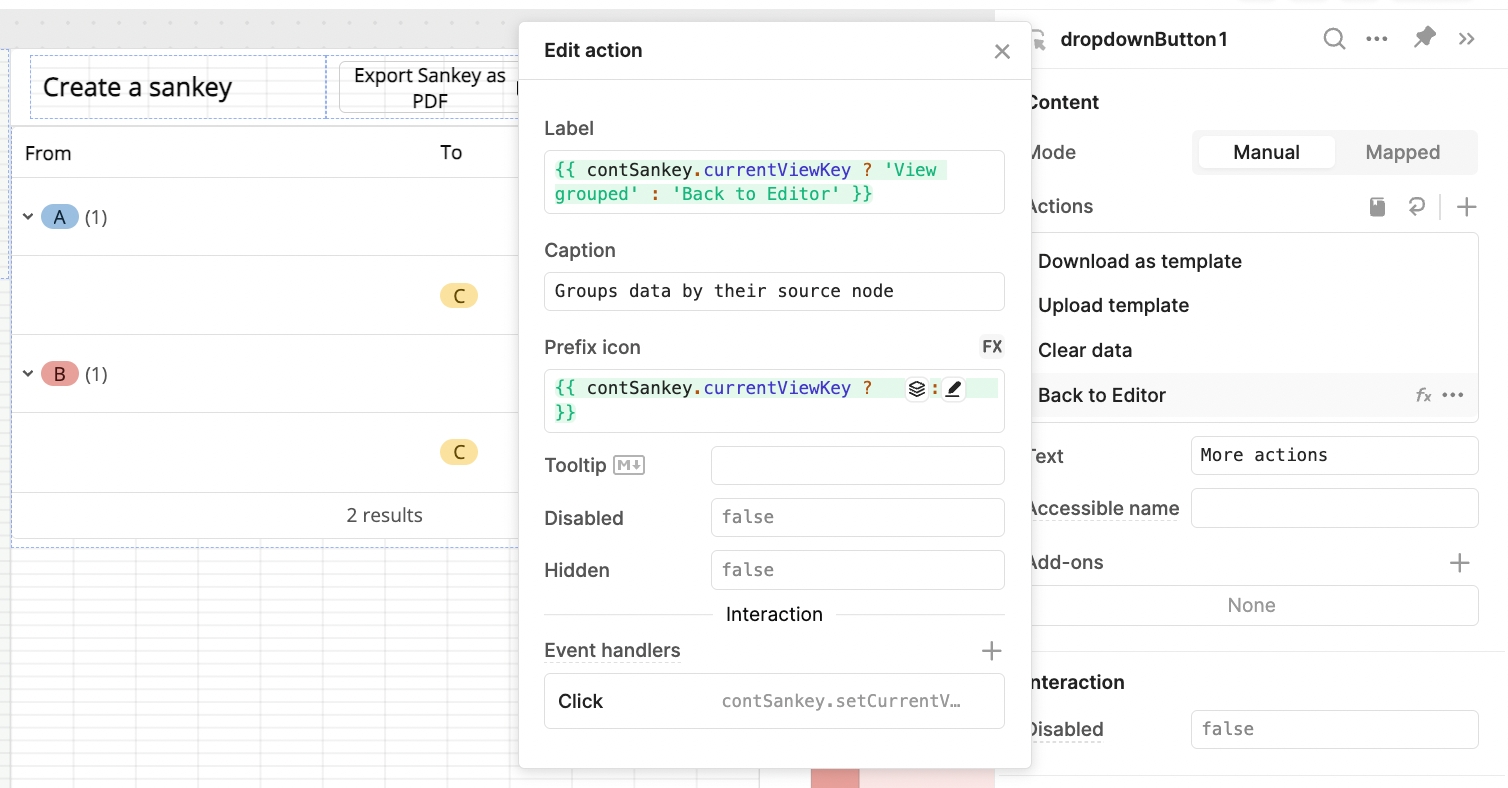The width and height of the screenshot is (1508, 788).
Task: Click the layers icon in Prefix icon field
Action: click(917, 389)
